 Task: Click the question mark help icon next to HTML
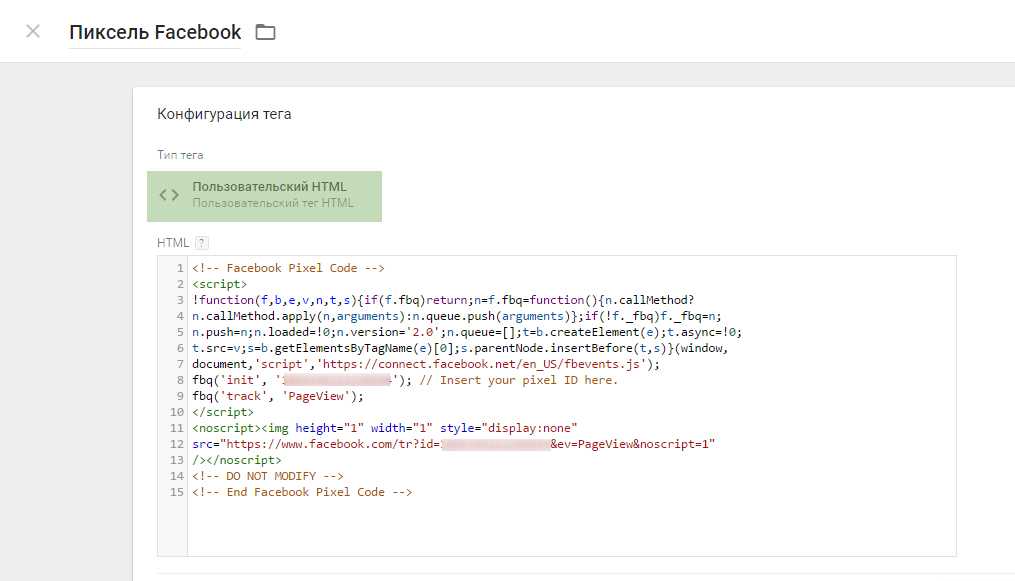pos(199,242)
